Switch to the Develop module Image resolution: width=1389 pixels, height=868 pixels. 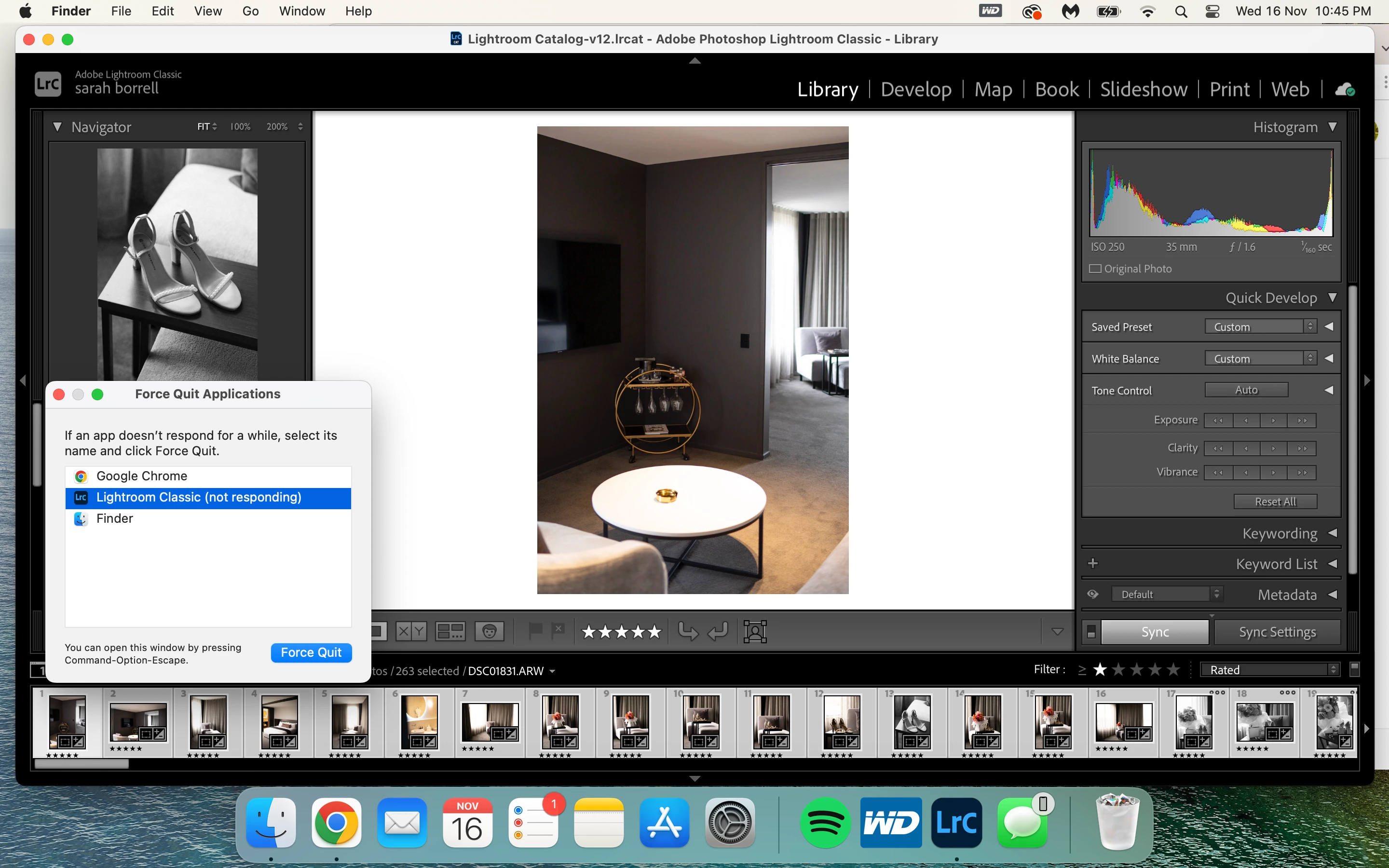coord(915,90)
